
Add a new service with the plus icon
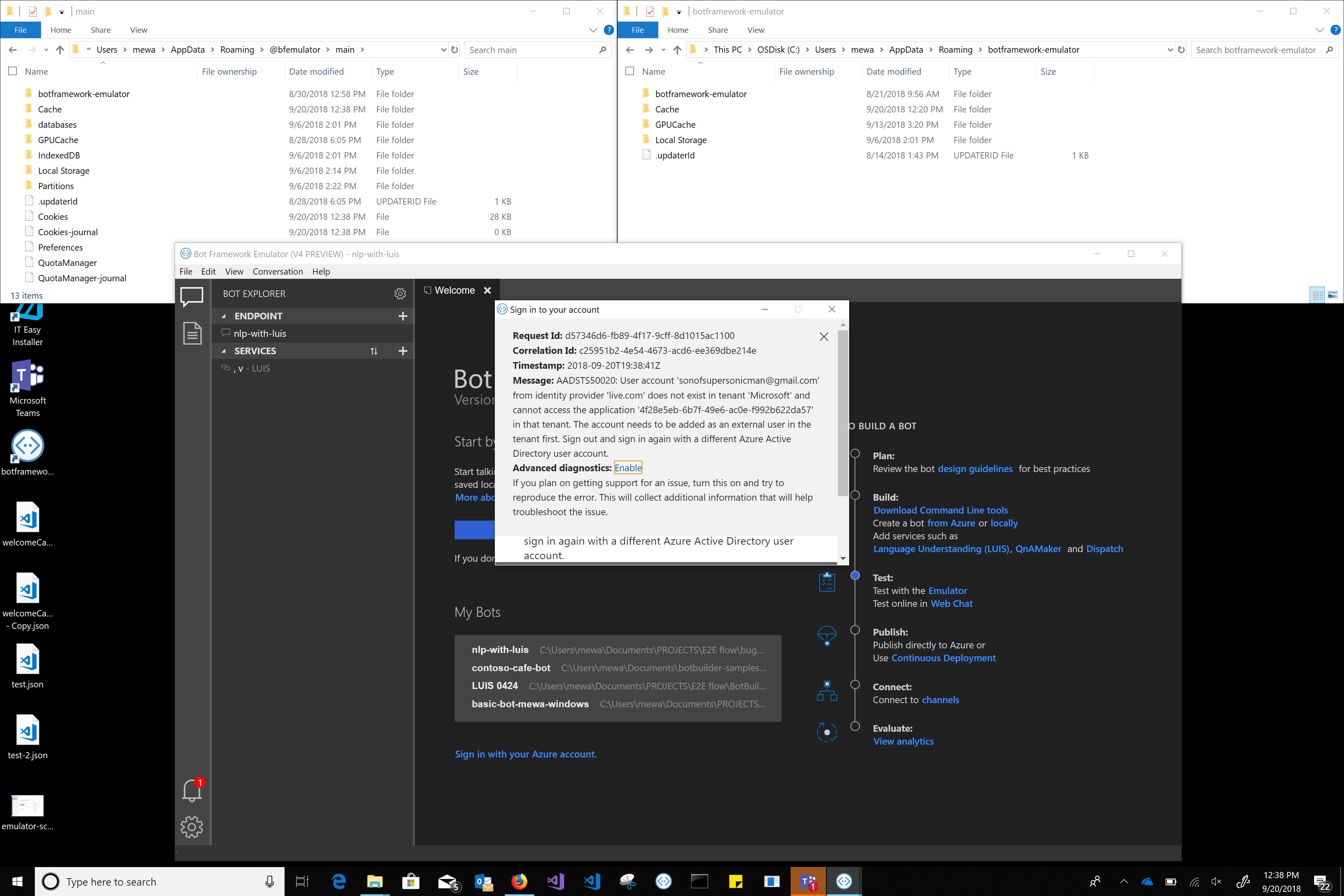[x=403, y=351]
